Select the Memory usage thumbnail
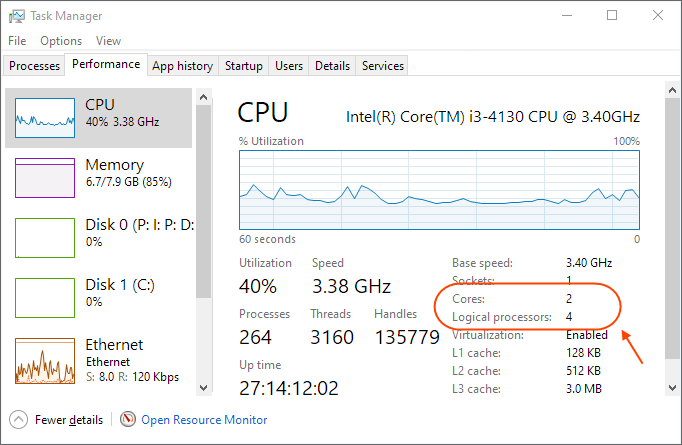Image resolution: width=682 pixels, height=445 pixels. tap(45, 178)
